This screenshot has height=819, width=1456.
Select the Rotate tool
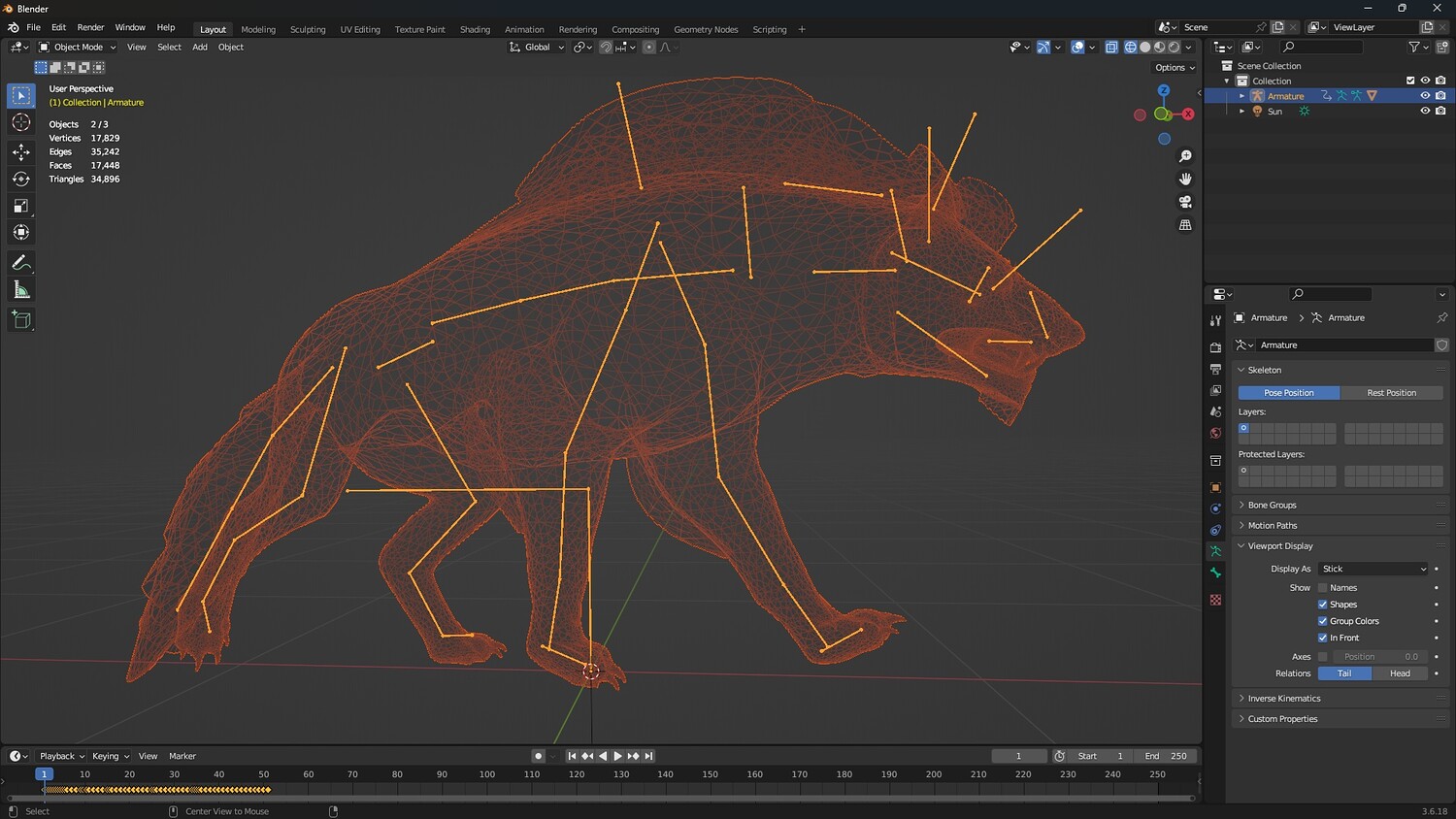[x=21, y=179]
